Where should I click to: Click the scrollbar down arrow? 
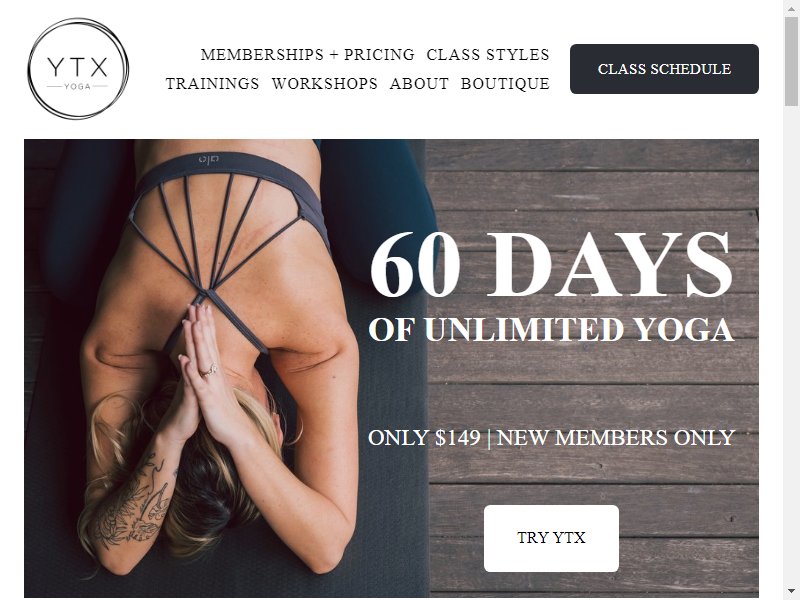coord(791,592)
